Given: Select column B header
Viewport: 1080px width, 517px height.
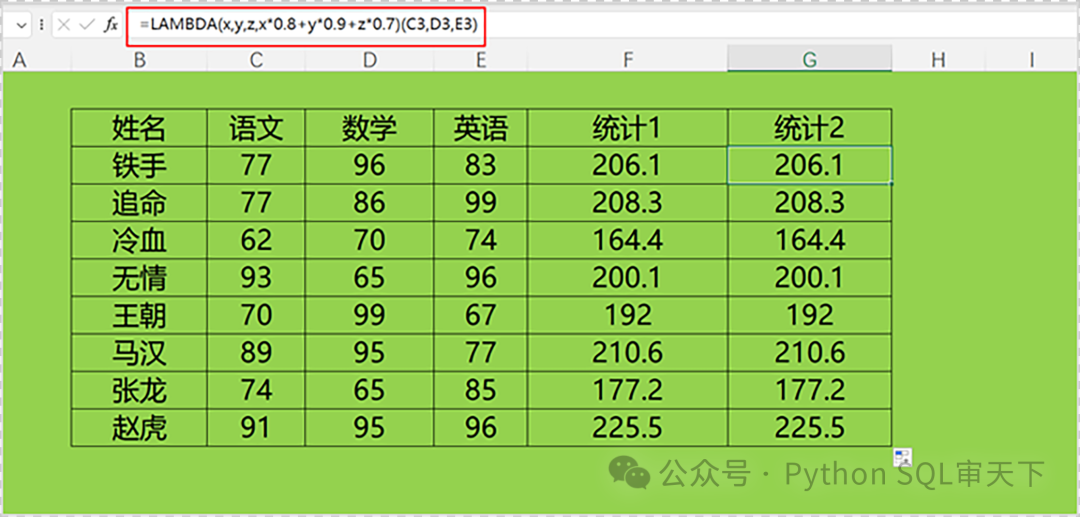Looking at the screenshot, I should click(x=139, y=60).
